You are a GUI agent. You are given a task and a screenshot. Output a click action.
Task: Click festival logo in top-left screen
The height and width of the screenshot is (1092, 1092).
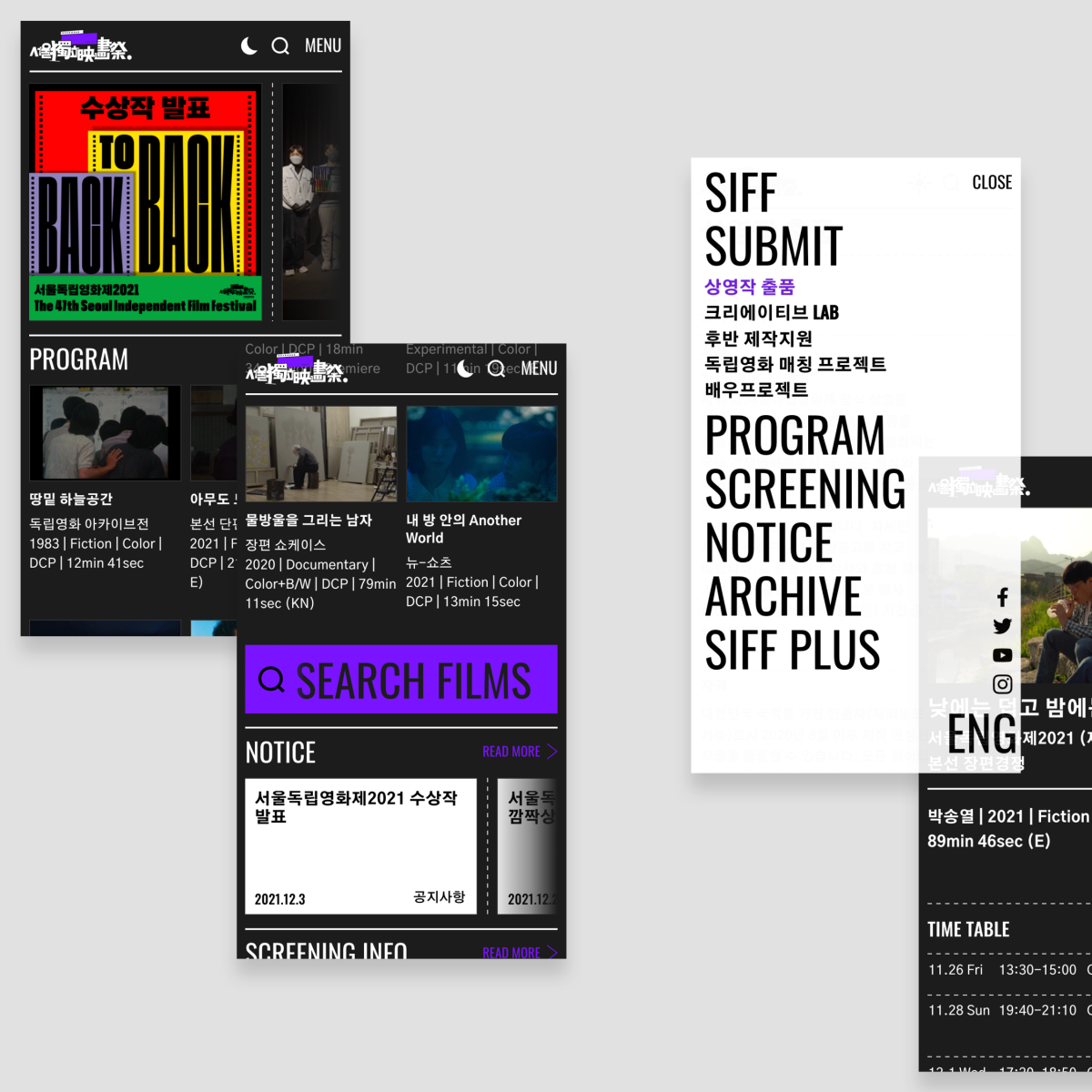coord(81,47)
